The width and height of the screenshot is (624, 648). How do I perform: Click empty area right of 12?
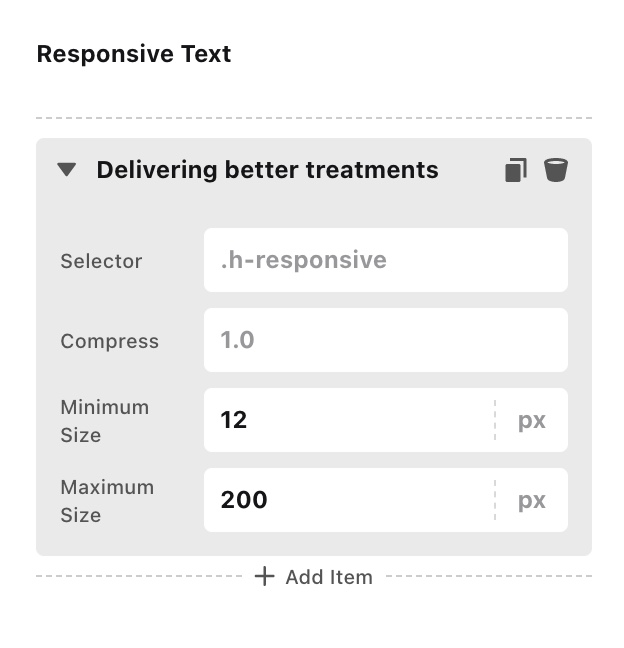pyautogui.click(x=370, y=420)
